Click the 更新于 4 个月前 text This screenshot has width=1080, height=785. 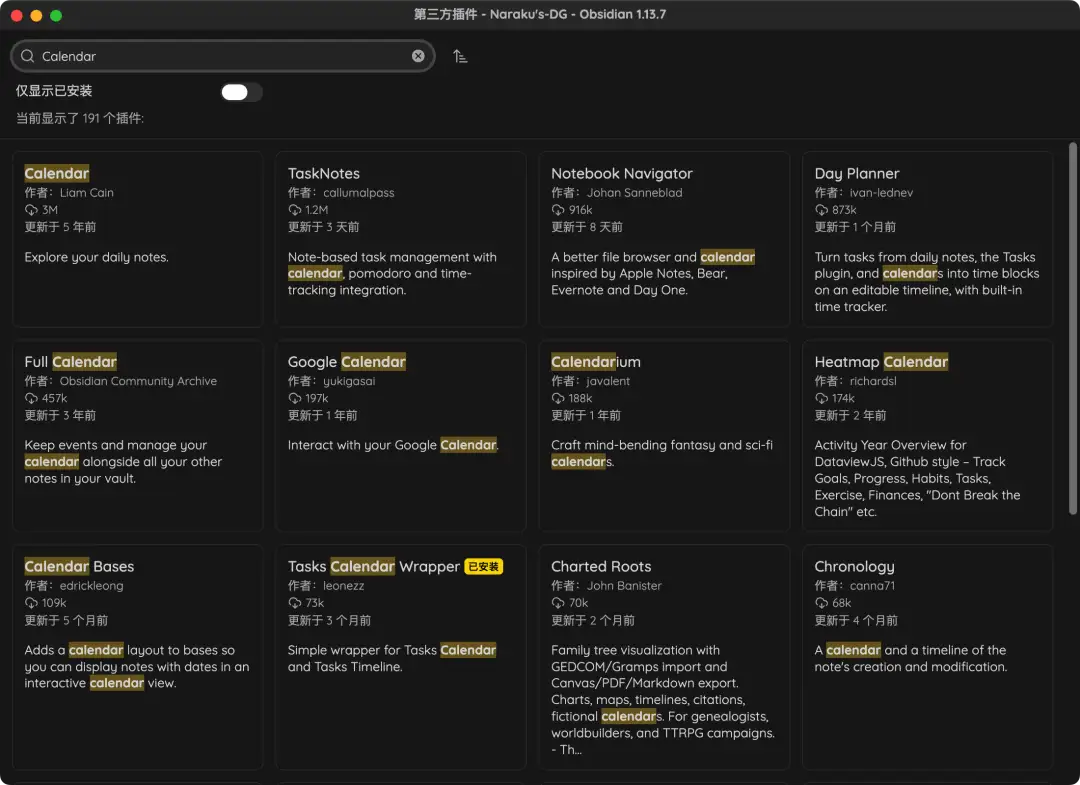click(856, 620)
